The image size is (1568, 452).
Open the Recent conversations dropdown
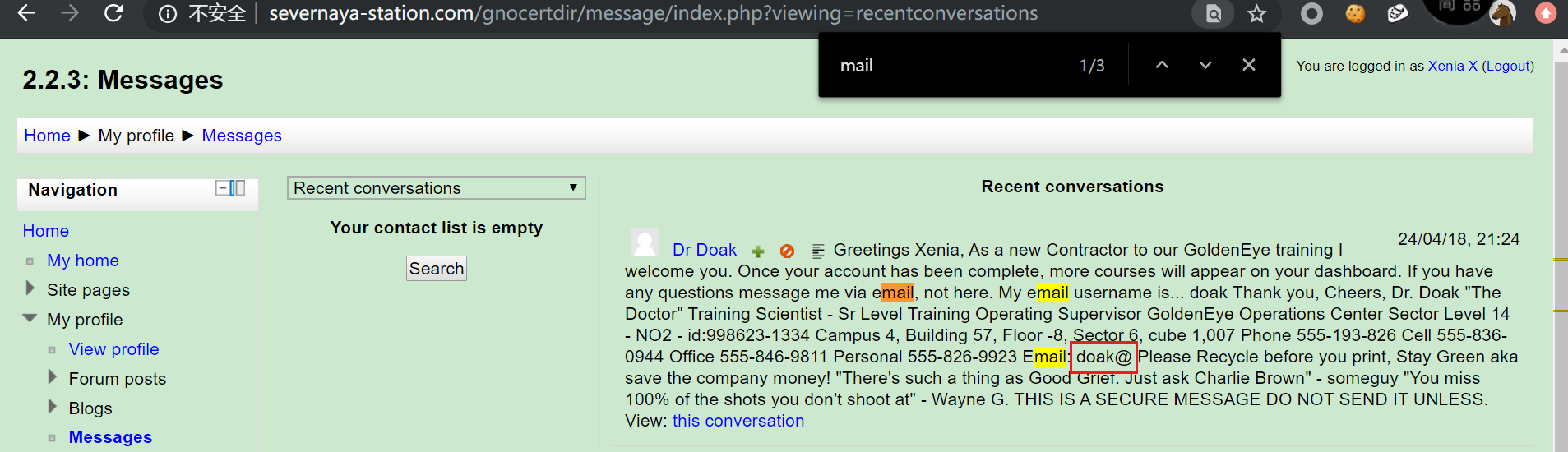click(436, 188)
